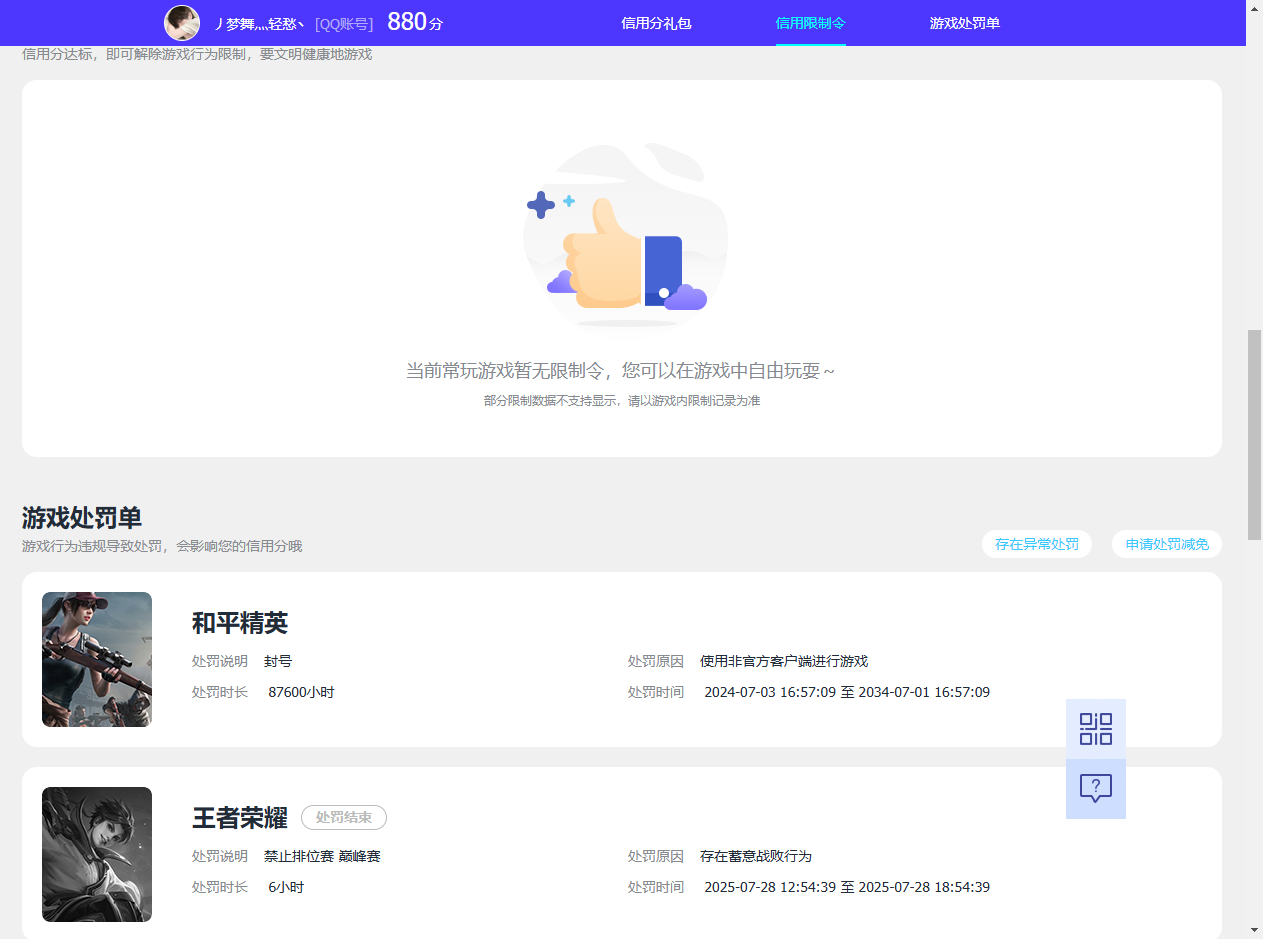Click reason 存在蓄意战败行为

(756, 856)
